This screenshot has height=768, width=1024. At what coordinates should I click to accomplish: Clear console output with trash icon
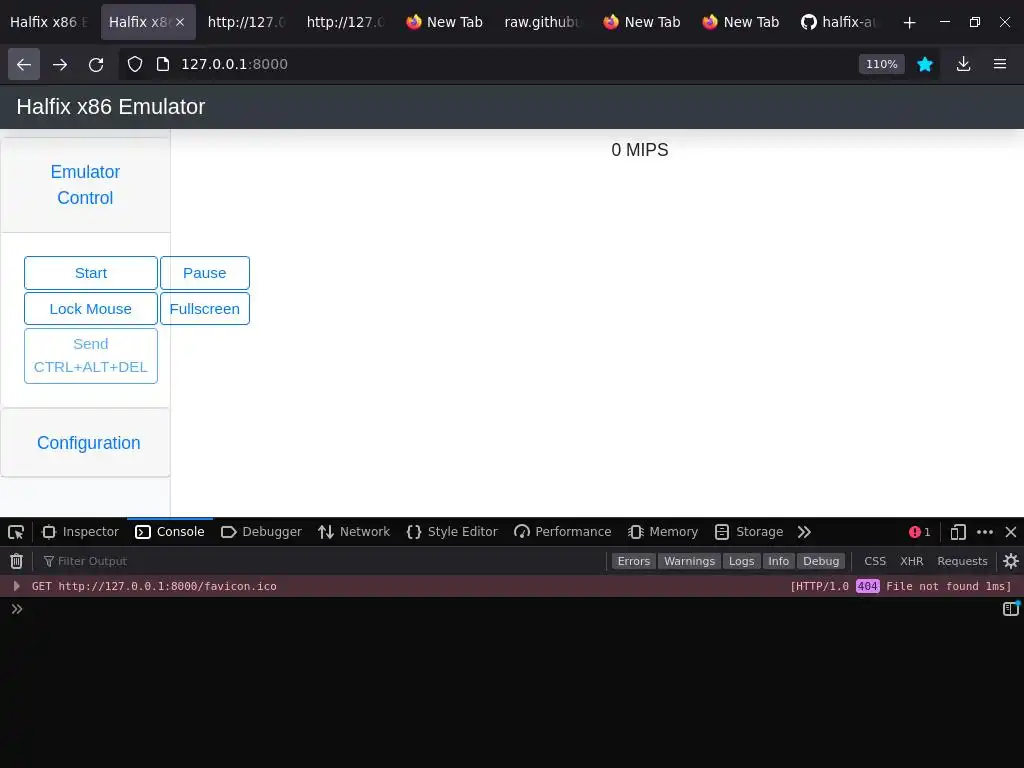point(16,561)
